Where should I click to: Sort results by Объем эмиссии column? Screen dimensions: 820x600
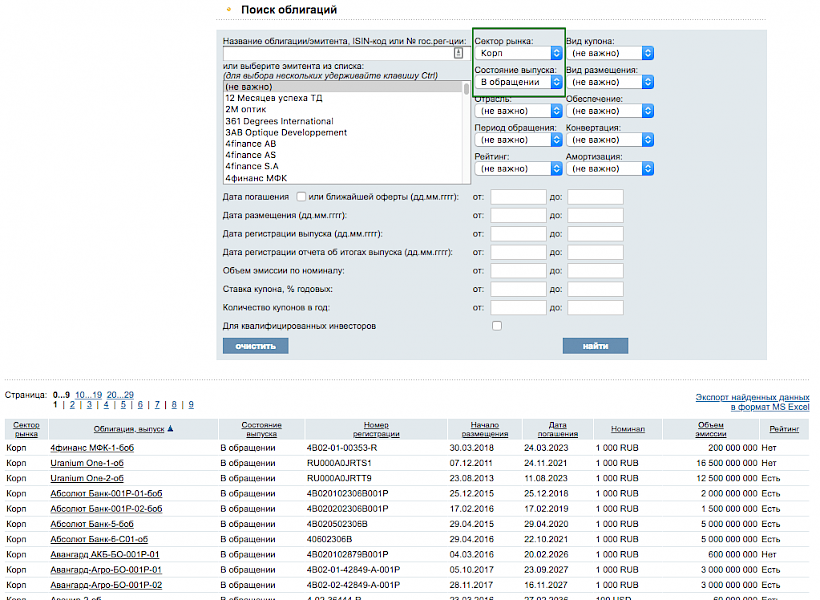pos(711,429)
